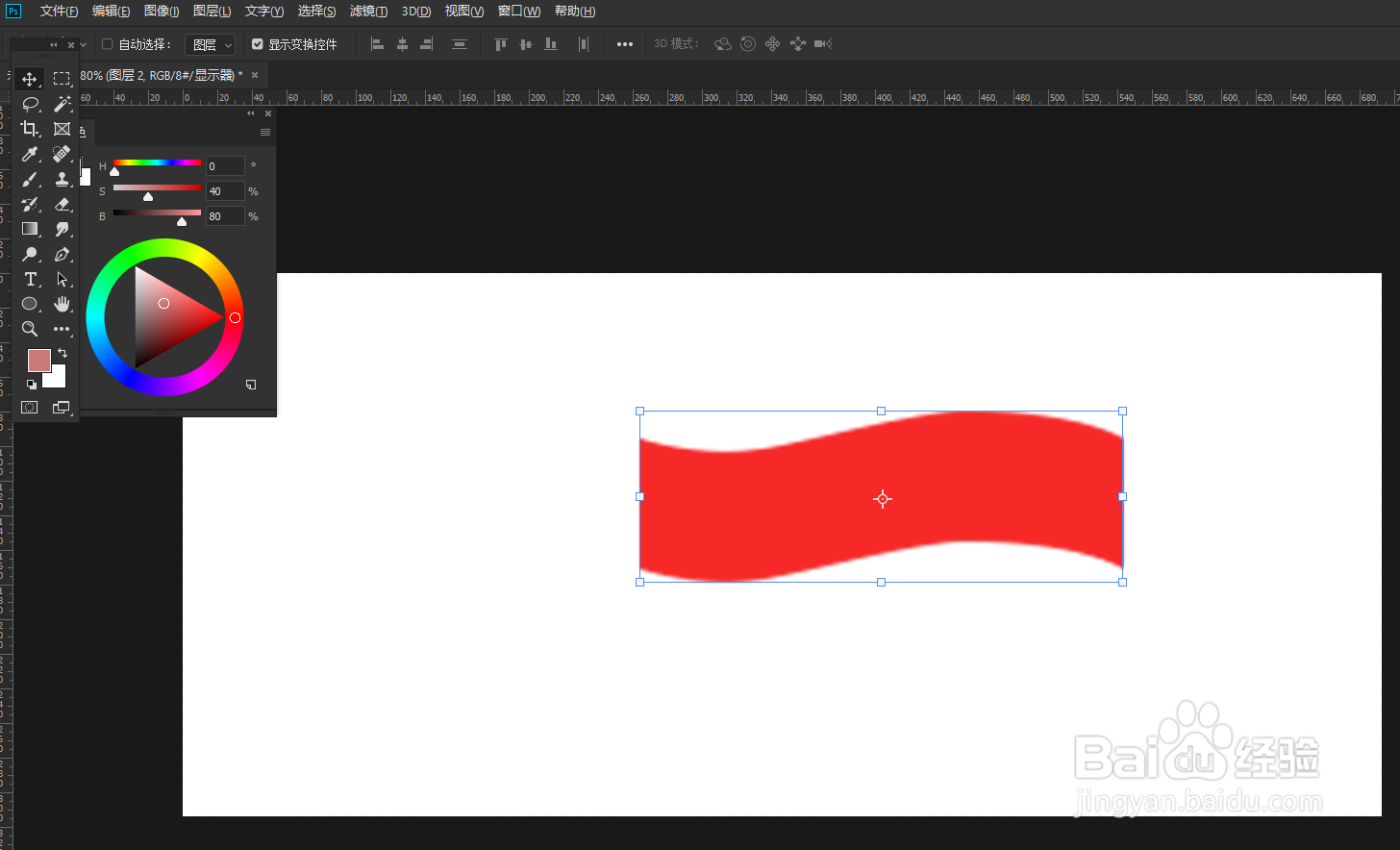Viewport: 1400px width, 850px height.
Task: Click the white background color swatch
Action: (x=58, y=380)
